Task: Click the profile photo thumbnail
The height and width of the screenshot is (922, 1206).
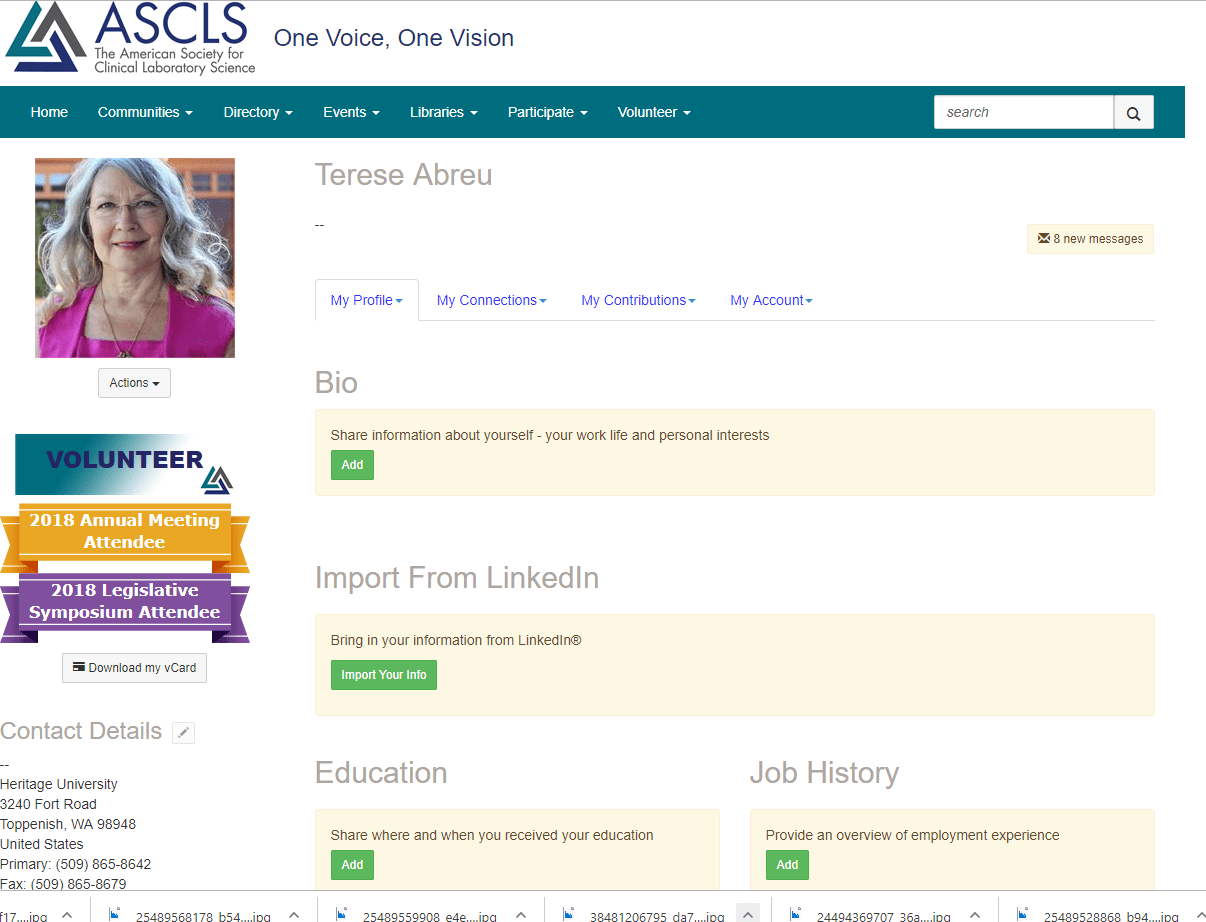Action: pos(135,258)
